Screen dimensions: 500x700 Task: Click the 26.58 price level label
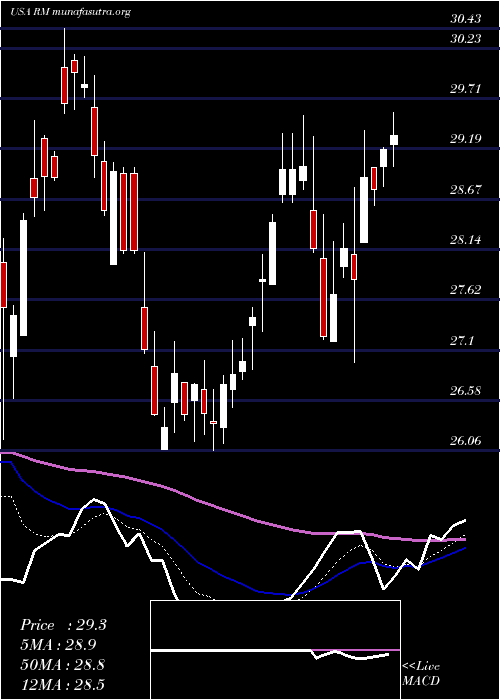[466, 392]
